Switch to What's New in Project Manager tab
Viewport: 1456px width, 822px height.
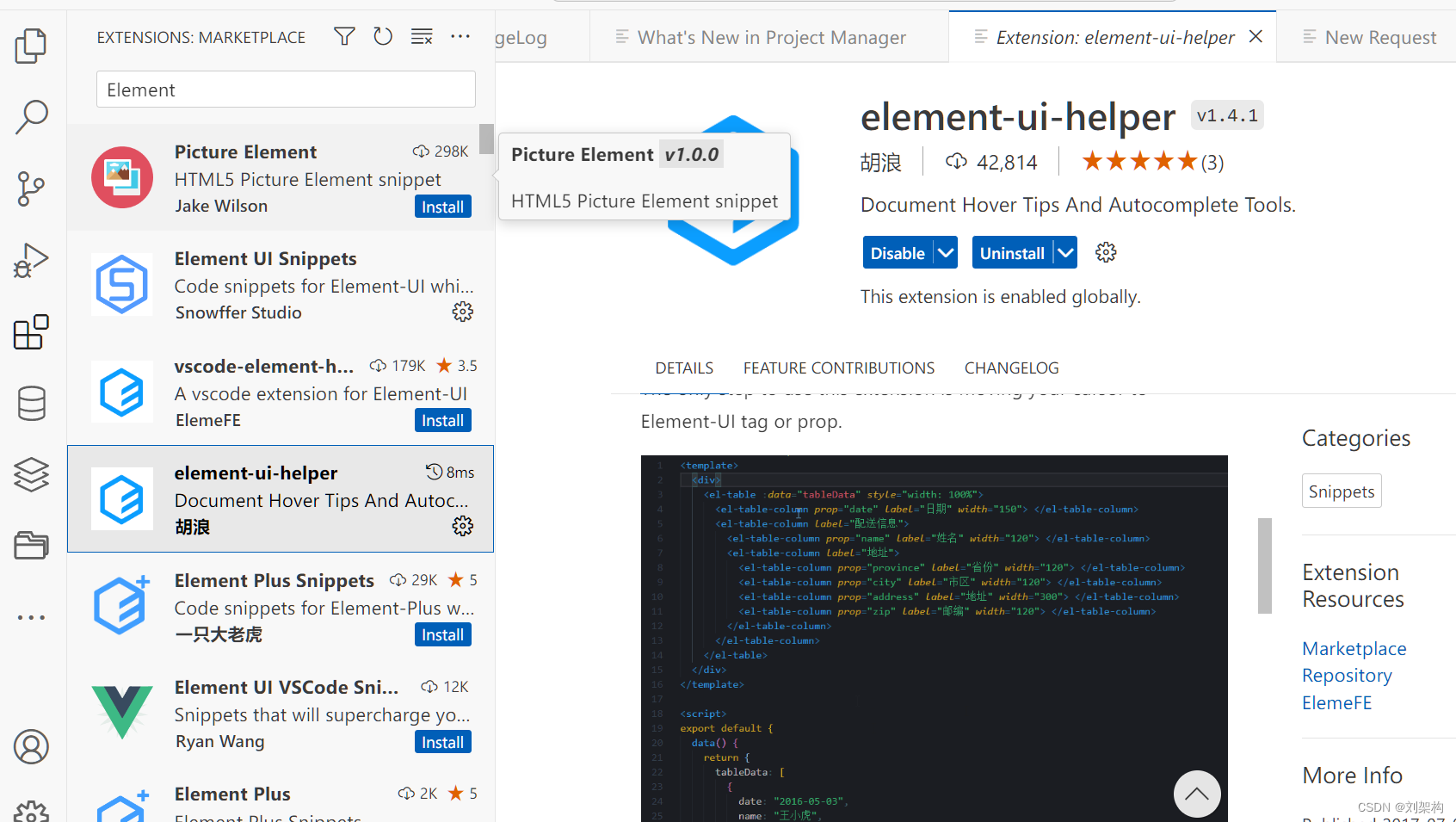tap(771, 37)
